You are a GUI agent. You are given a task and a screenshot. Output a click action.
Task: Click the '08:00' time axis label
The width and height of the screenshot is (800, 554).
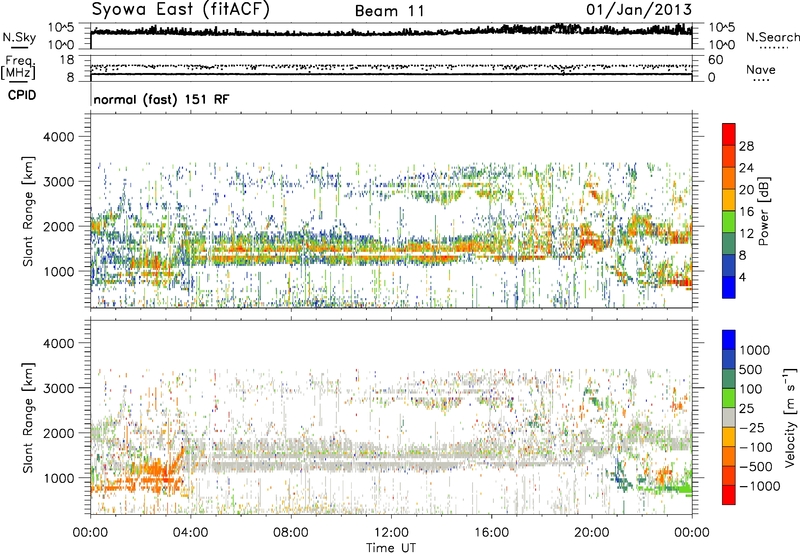coord(291,533)
